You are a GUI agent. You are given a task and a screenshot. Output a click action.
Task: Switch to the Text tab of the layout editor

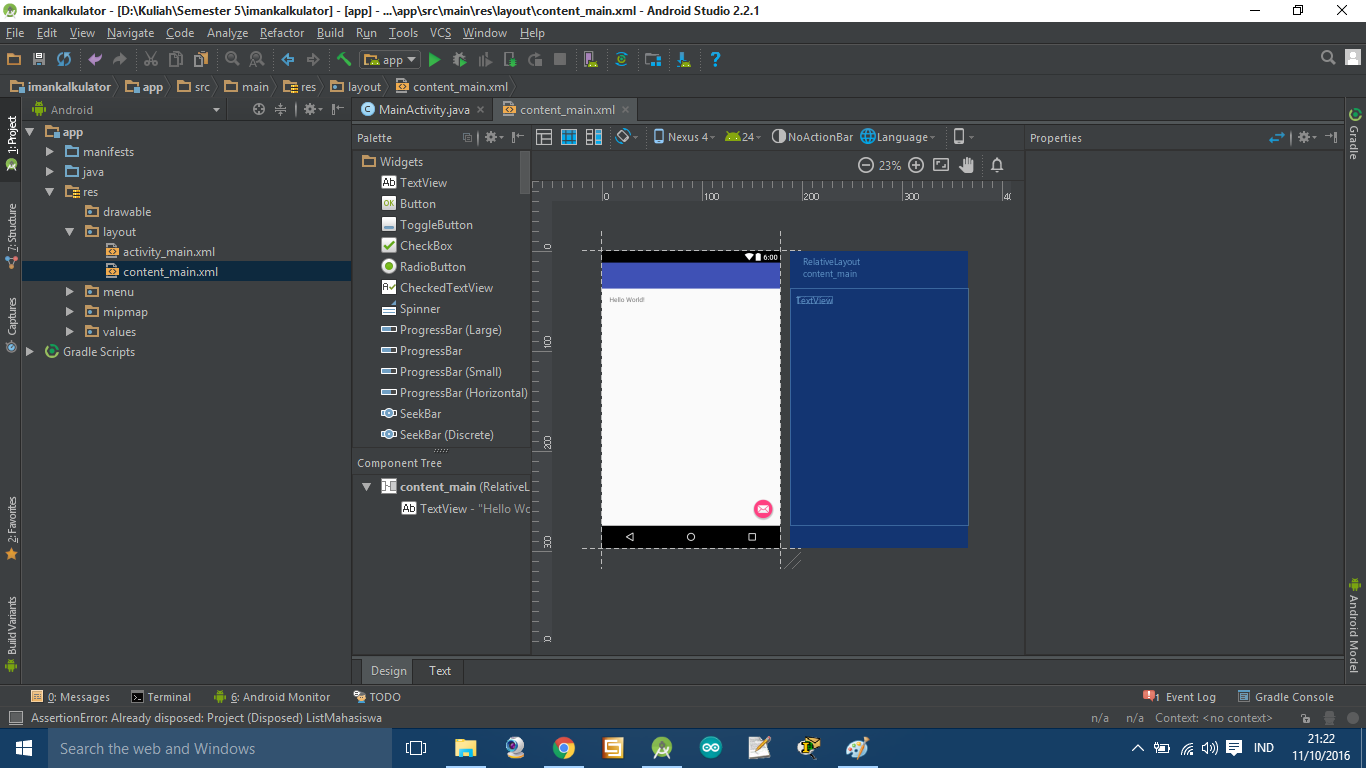click(x=439, y=671)
